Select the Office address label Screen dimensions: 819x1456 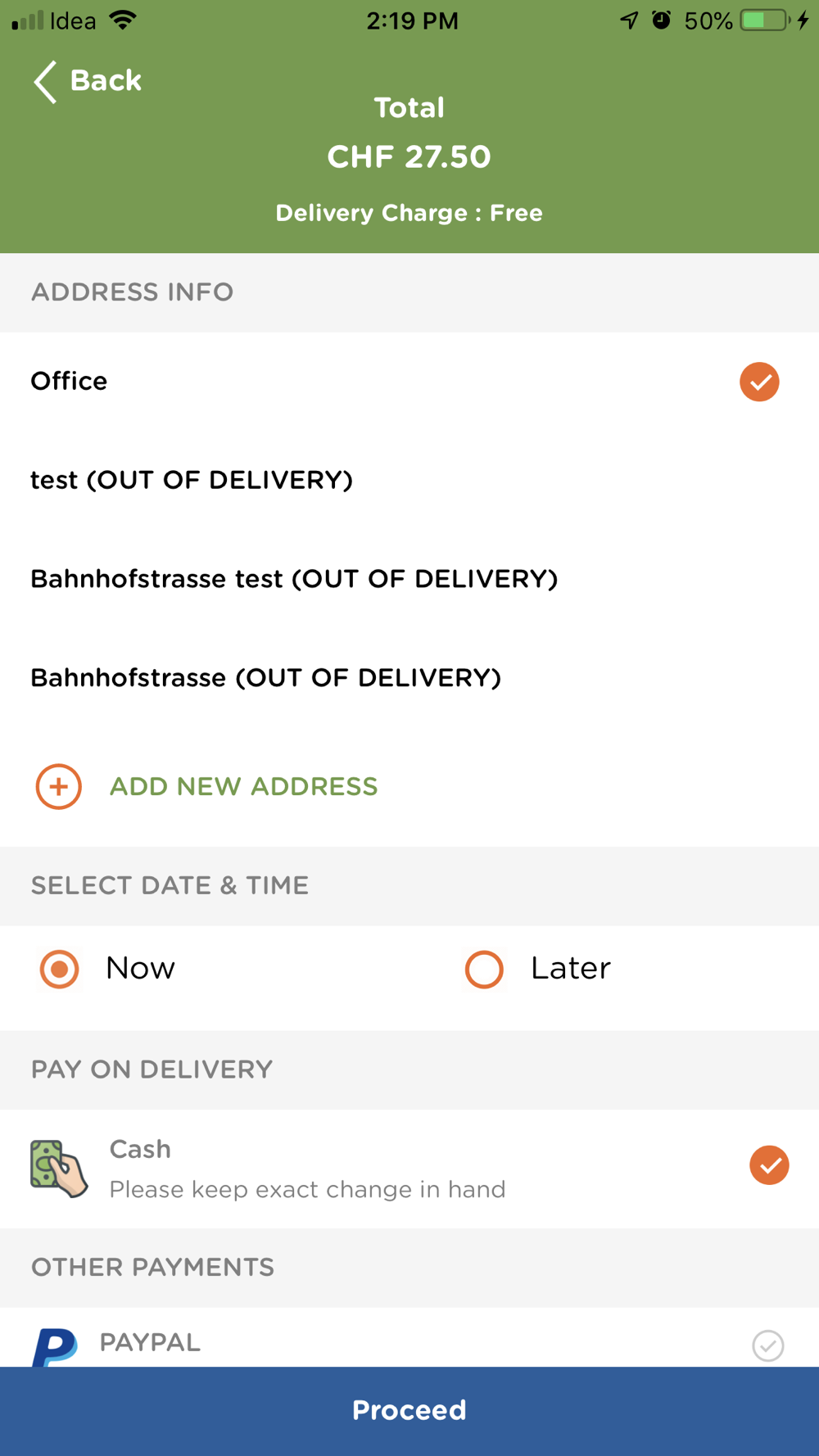pyautogui.click(x=69, y=382)
